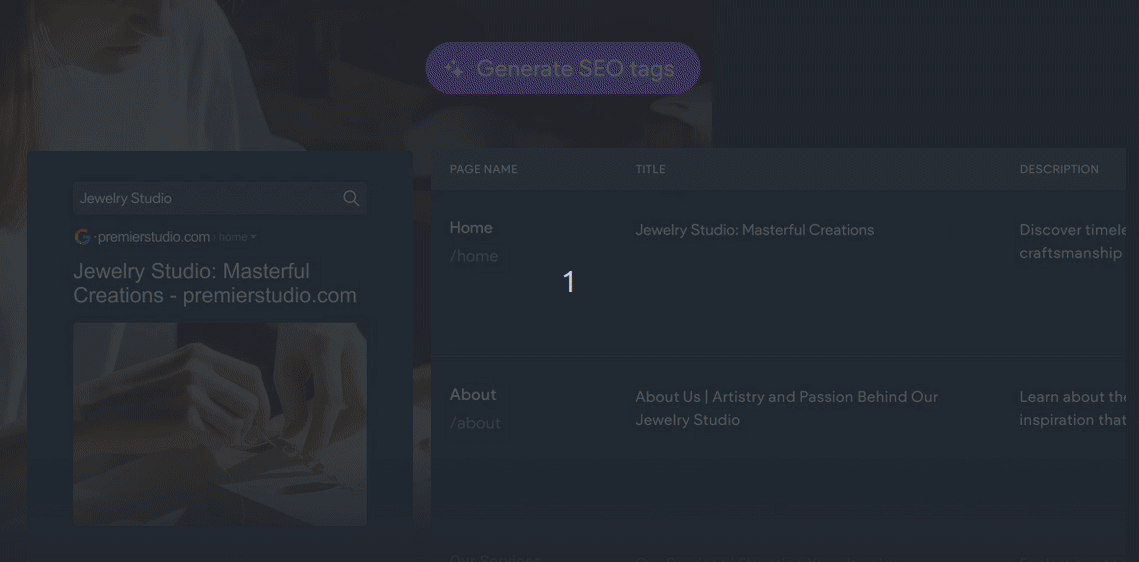Click the magnifier search icon
1139x562 pixels.
[x=351, y=198]
